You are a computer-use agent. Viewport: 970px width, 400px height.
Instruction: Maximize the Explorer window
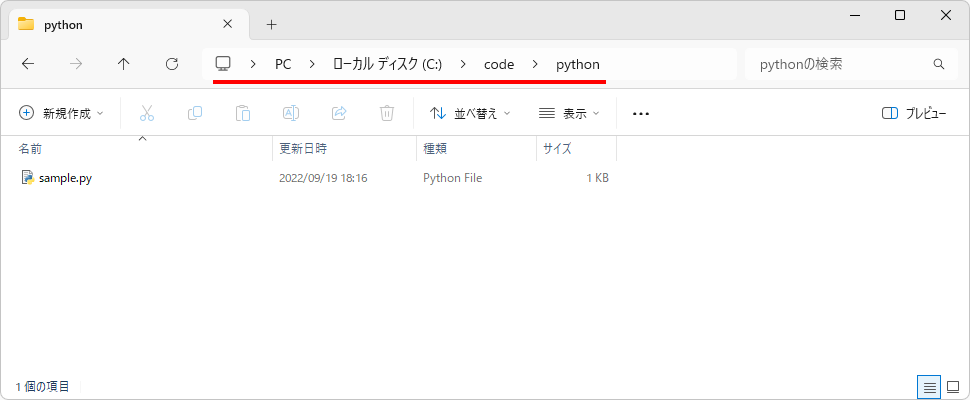[x=900, y=15]
